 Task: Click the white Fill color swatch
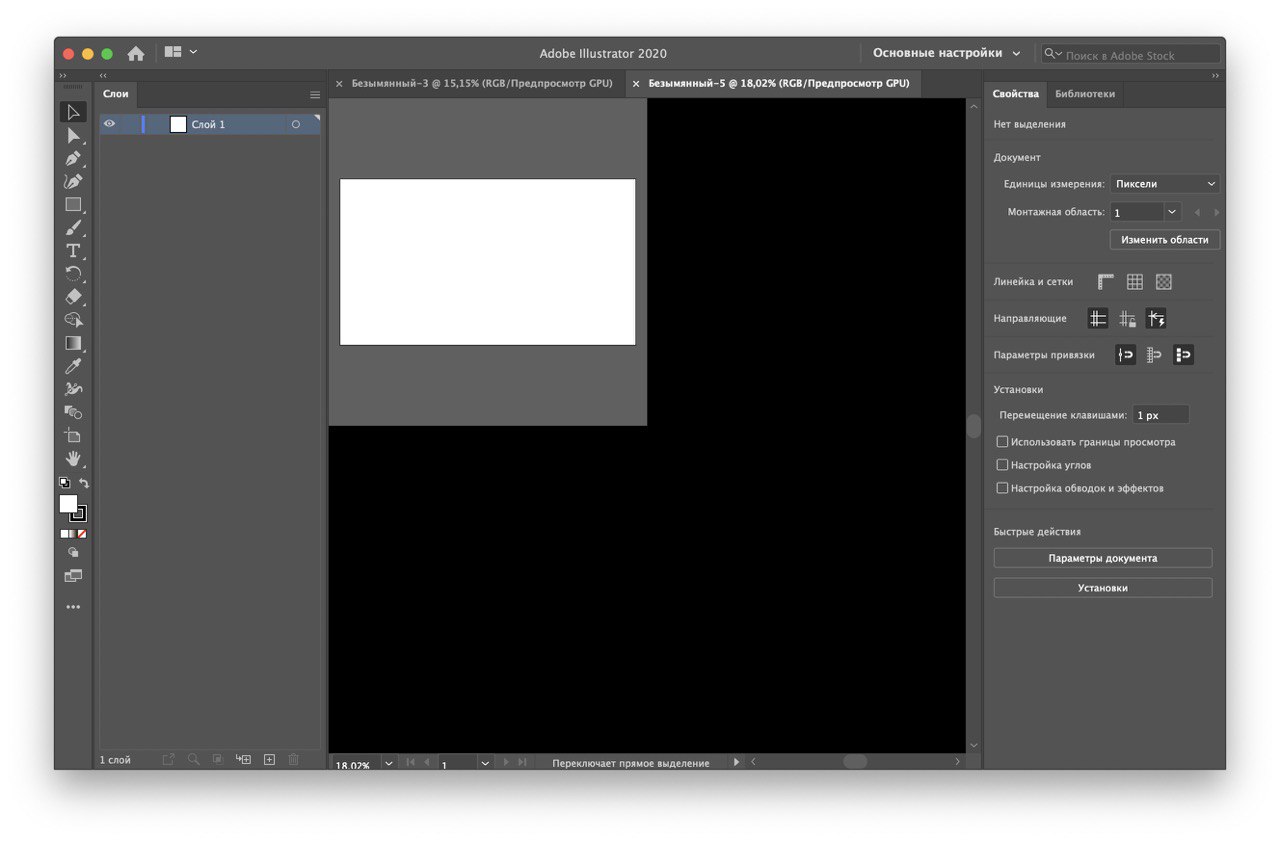68,504
